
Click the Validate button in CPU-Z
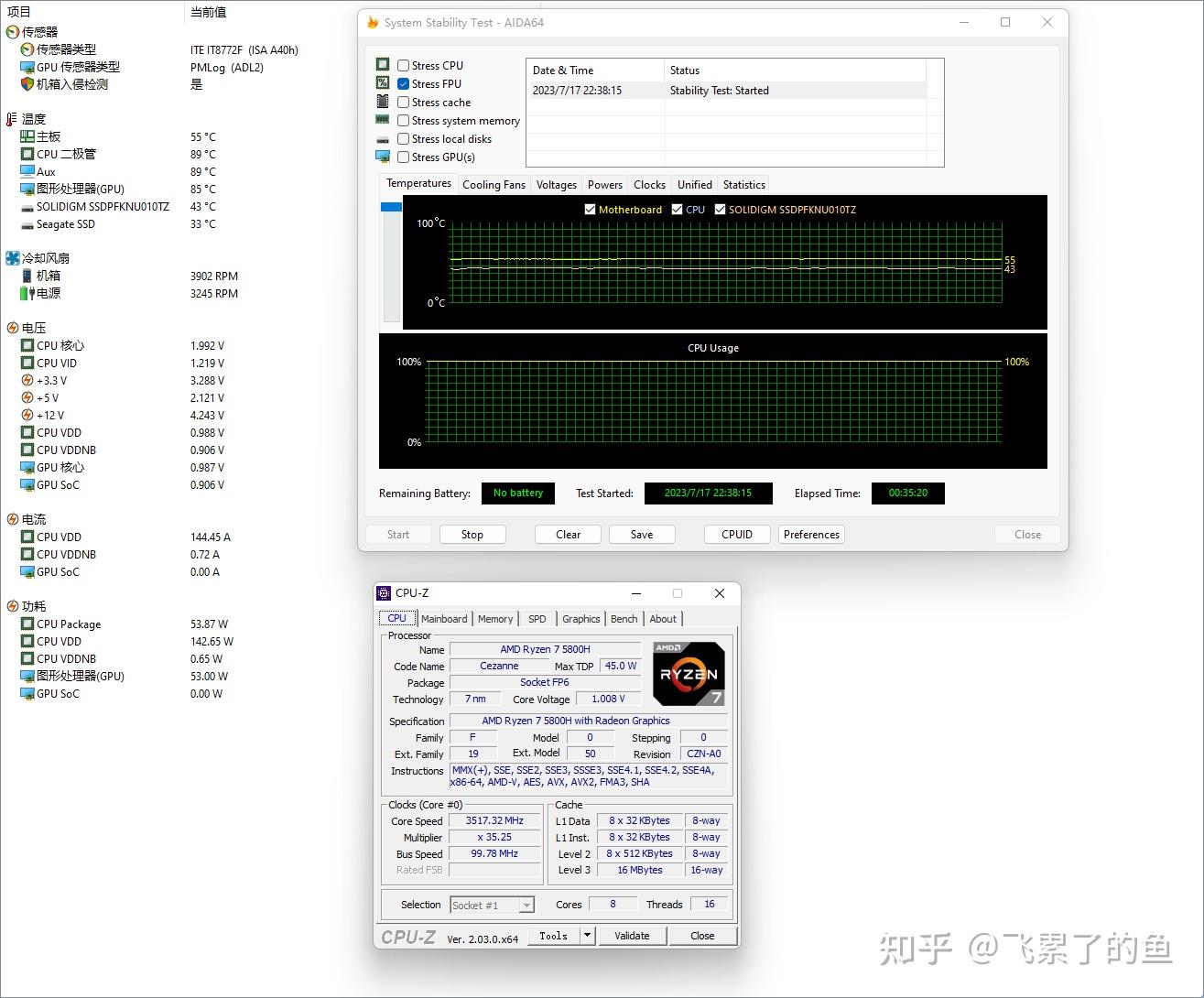click(632, 935)
